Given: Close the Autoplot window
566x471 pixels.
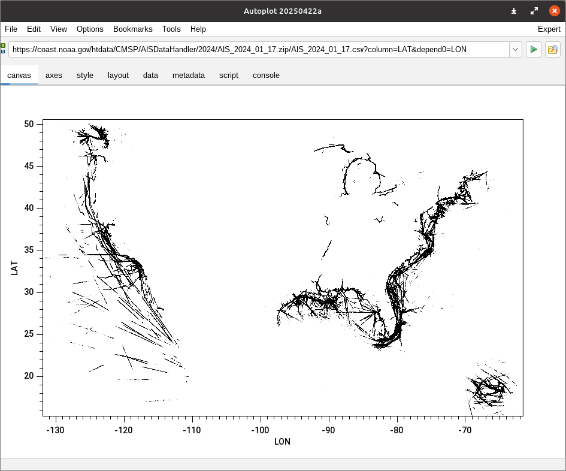Looking at the screenshot, I should pyautogui.click(x=554, y=11).
